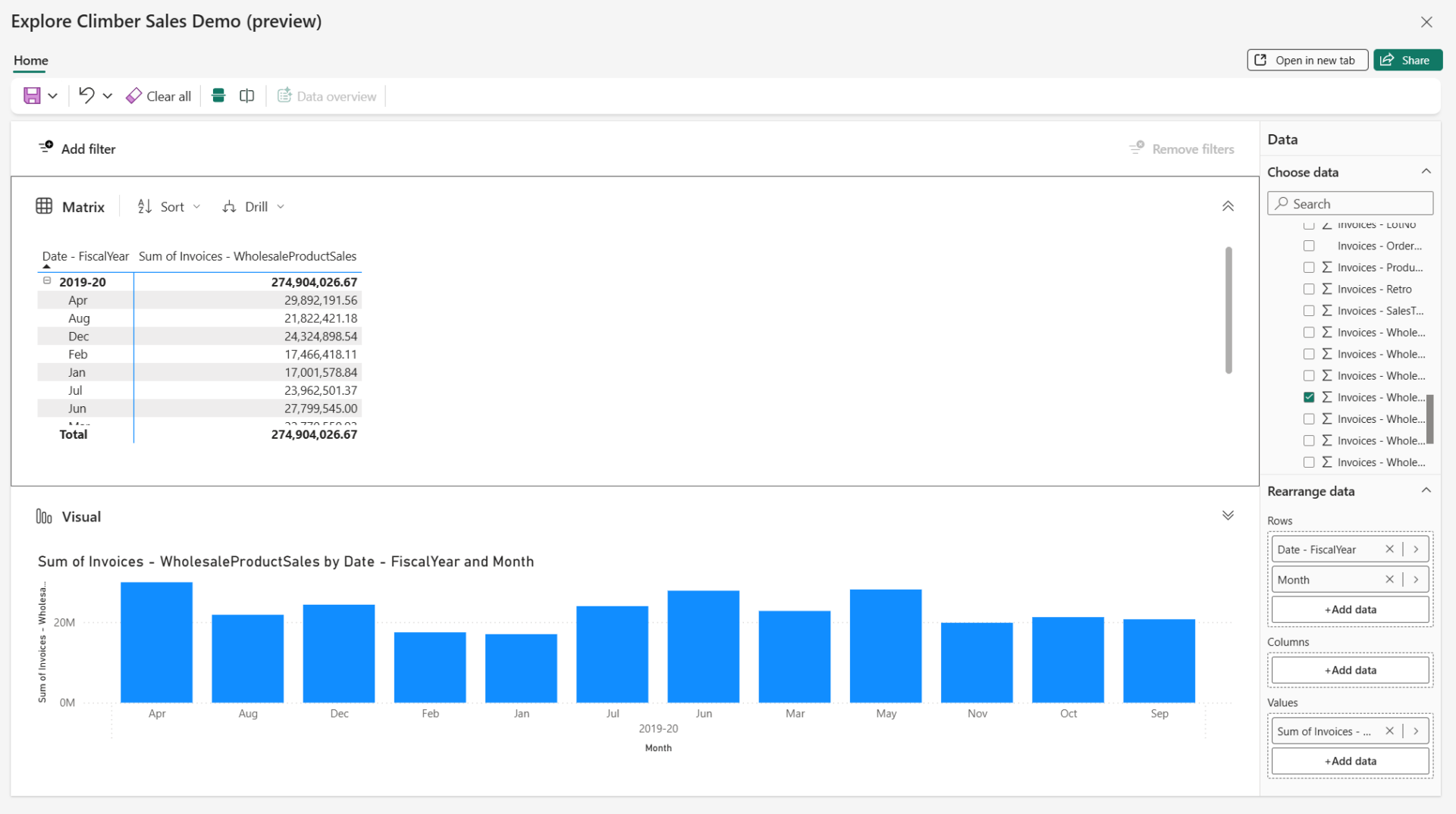Viewport: 1456px width, 814px height.
Task: Click the Matrix grid icon
Action: click(x=44, y=205)
